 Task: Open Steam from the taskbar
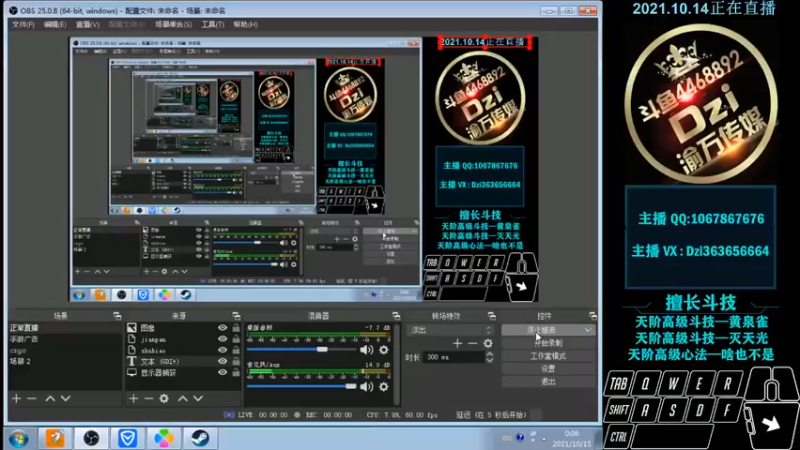(200, 438)
